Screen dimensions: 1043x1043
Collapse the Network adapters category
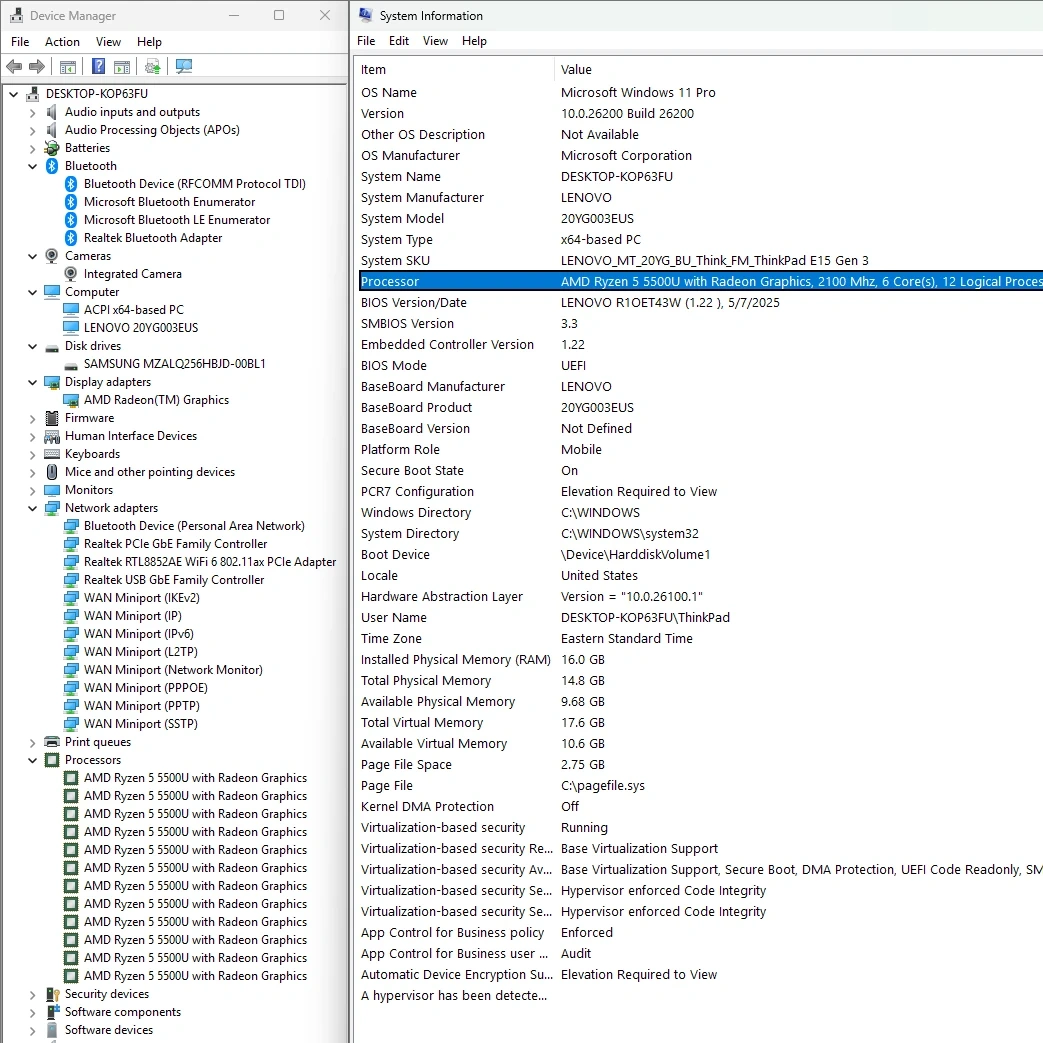click(x=33, y=508)
